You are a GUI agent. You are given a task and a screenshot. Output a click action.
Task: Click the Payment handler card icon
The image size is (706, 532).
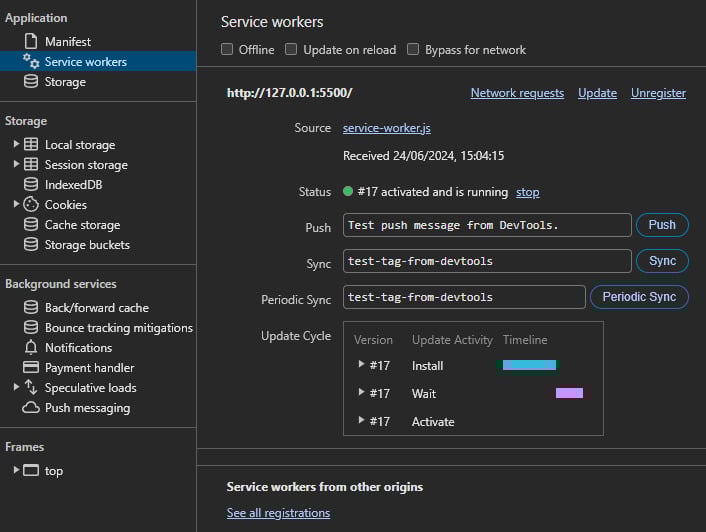coord(31,368)
